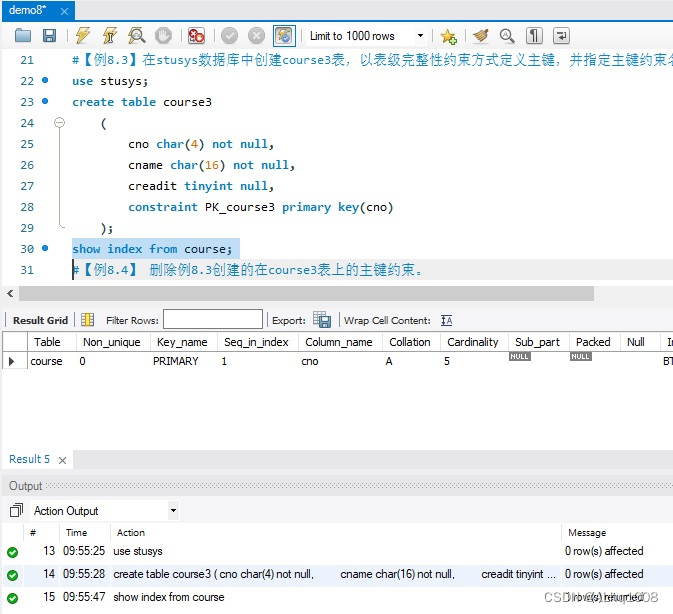Close the Result 5 tab
Screen dimensions: 673x614
pos(62,460)
